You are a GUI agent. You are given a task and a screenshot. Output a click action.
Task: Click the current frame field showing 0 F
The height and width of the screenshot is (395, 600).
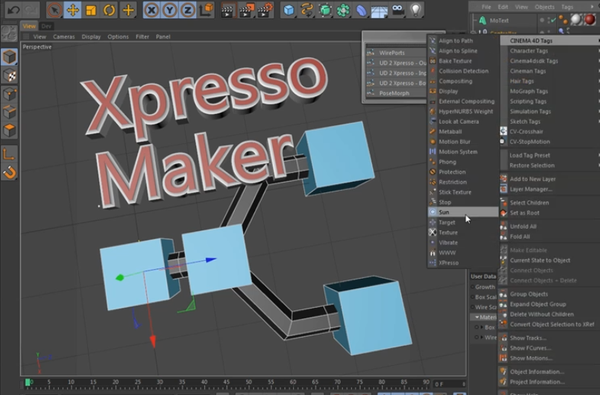point(449,384)
